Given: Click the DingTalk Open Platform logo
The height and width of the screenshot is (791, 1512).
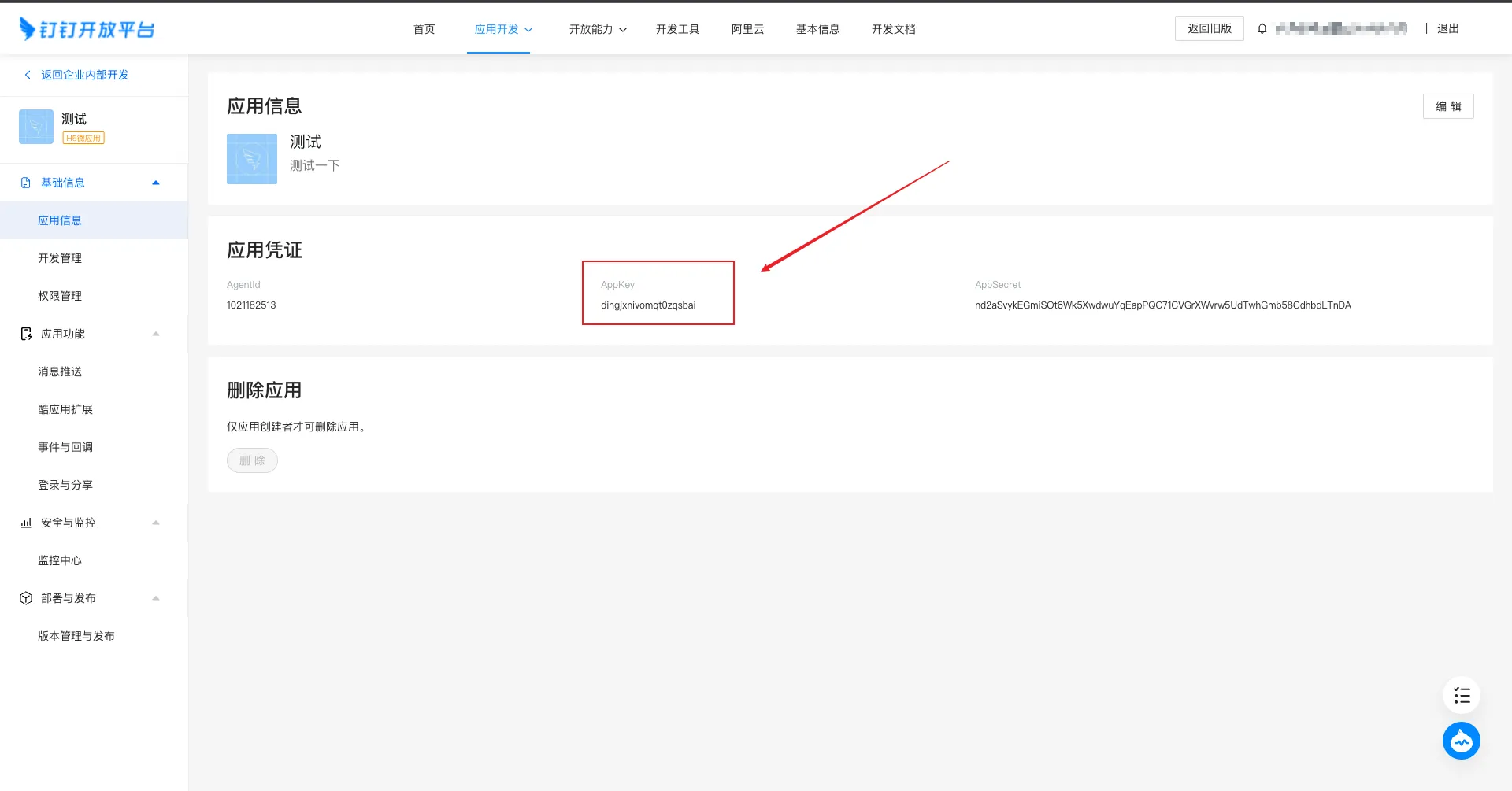Looking at the screenshot, I should point(87,29).
